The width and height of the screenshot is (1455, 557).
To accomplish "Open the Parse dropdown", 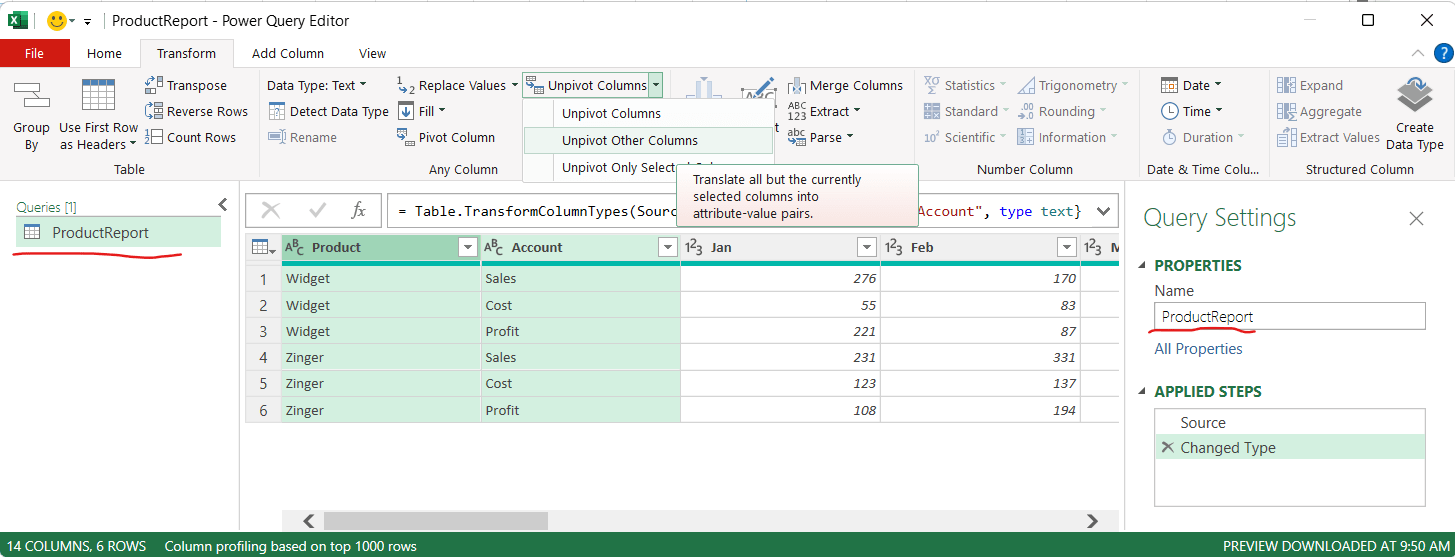I will pyautogui.click(x=821, y=138).
